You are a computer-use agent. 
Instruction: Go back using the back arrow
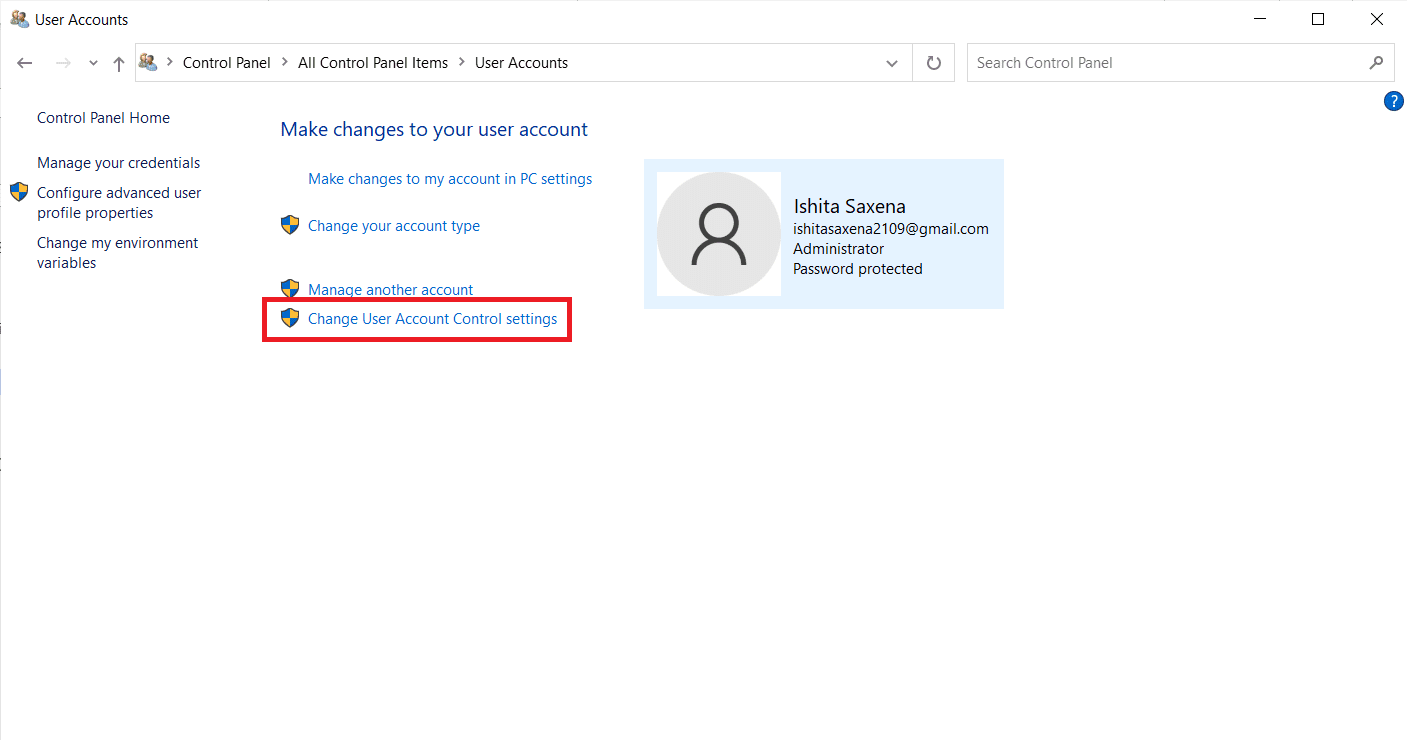click(x=24, y=62)
